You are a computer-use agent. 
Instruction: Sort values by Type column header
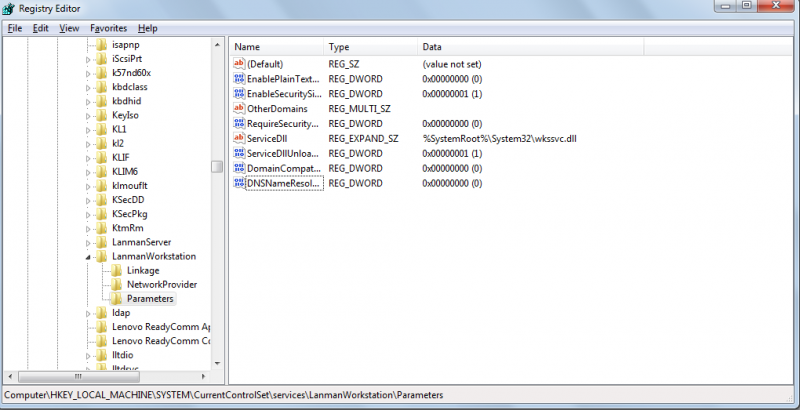click(x=370, y=47)
